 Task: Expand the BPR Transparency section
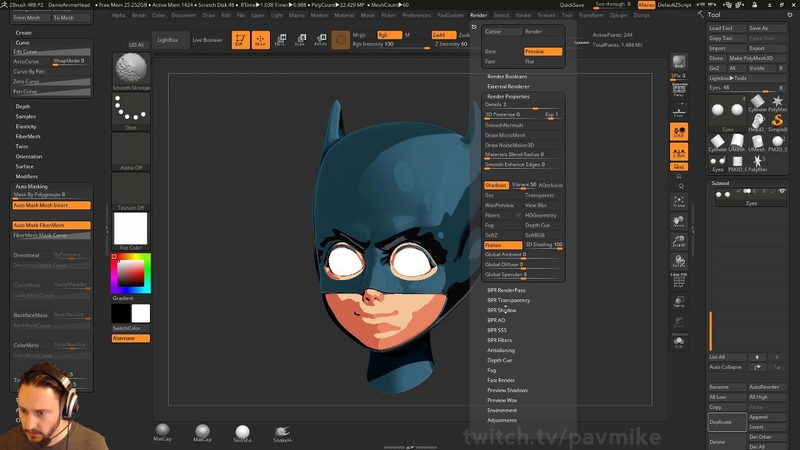click(x=508, y=300)
